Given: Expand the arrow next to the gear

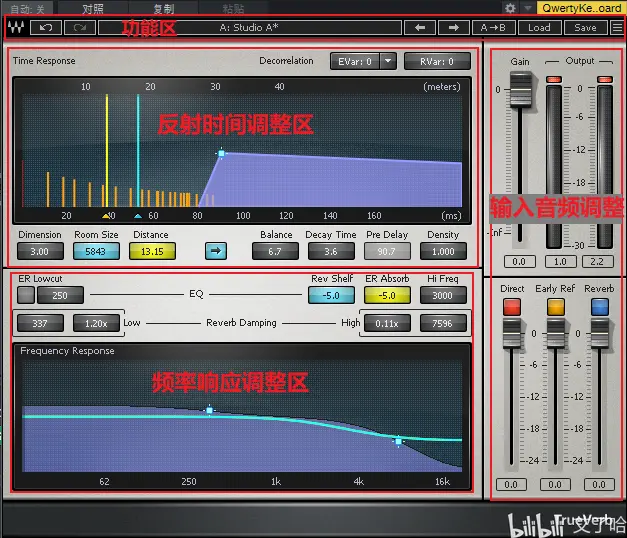Looking at the screenshot, I should coord(527,8).
